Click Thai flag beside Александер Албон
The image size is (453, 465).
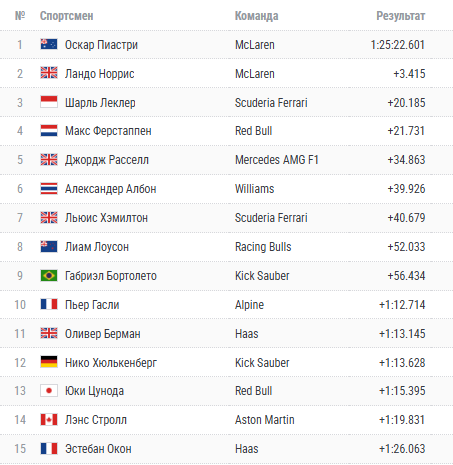coord(49,188)
